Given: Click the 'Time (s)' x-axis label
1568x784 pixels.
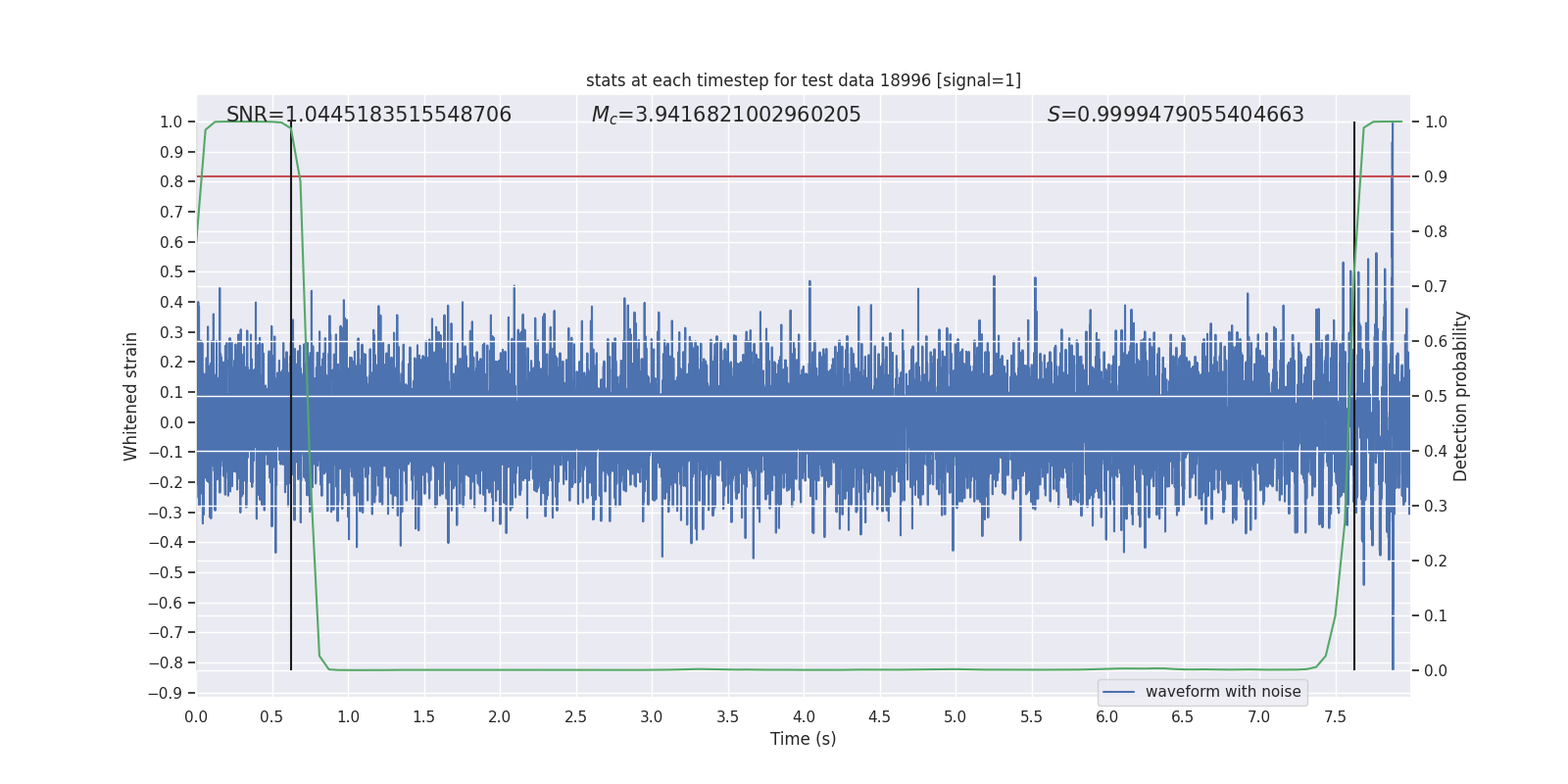Looking at the screenshot, I should tap(803, 739).
